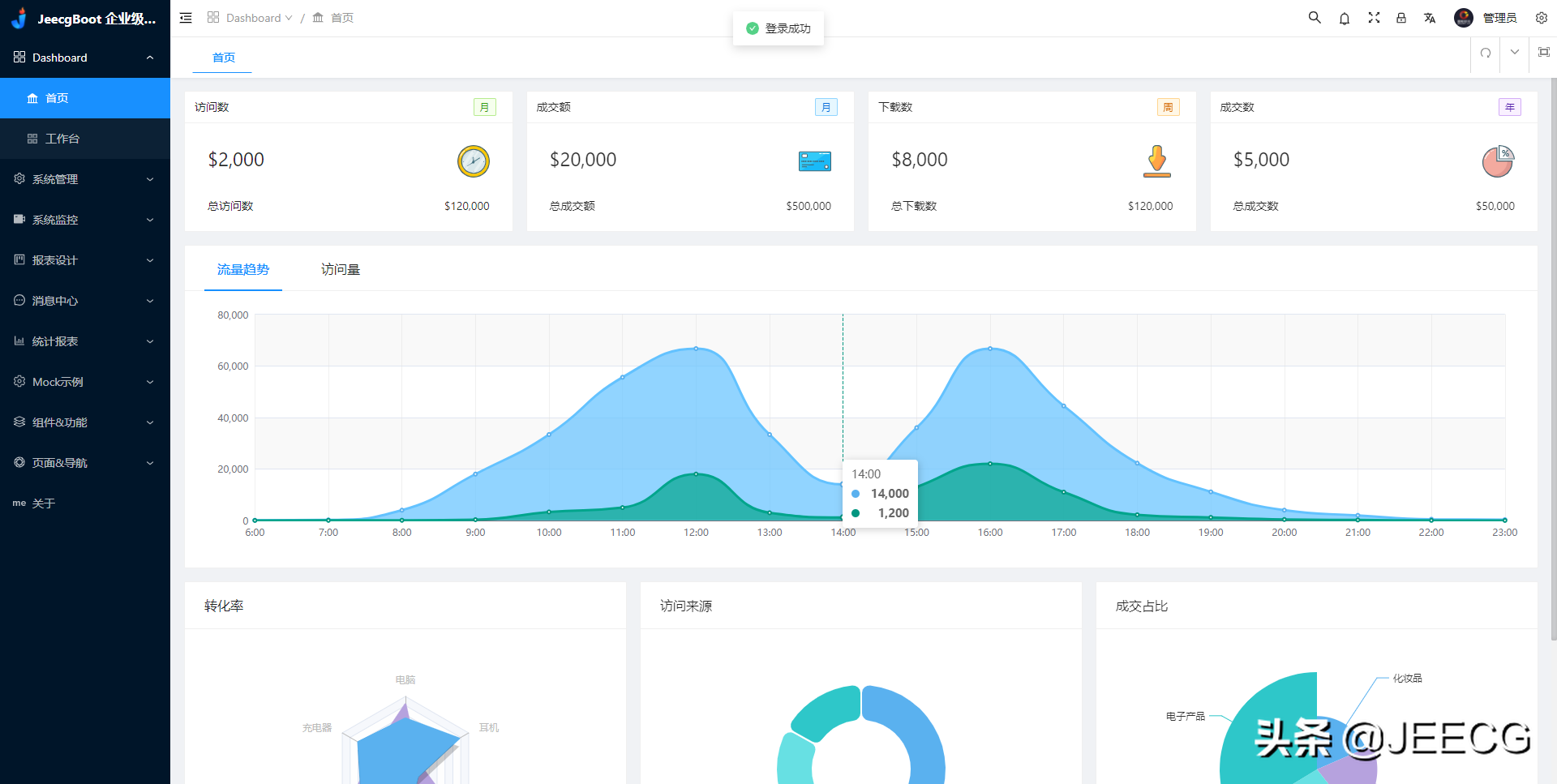Collapse the sidebar menu with fold icon

point(186,18)
